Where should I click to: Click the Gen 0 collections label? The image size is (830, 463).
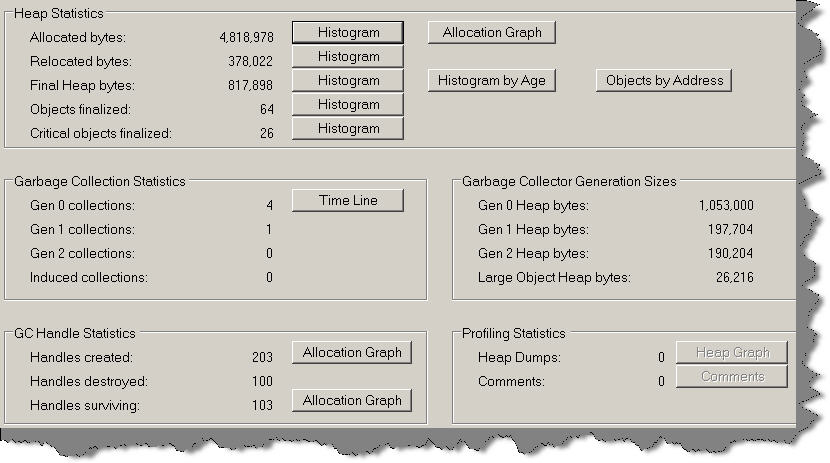point(83,205)
